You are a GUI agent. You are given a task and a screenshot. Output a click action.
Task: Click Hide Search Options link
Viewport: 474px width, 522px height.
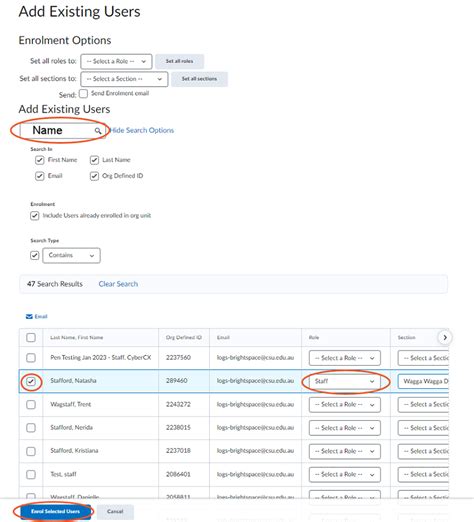(x=142, y=130)
